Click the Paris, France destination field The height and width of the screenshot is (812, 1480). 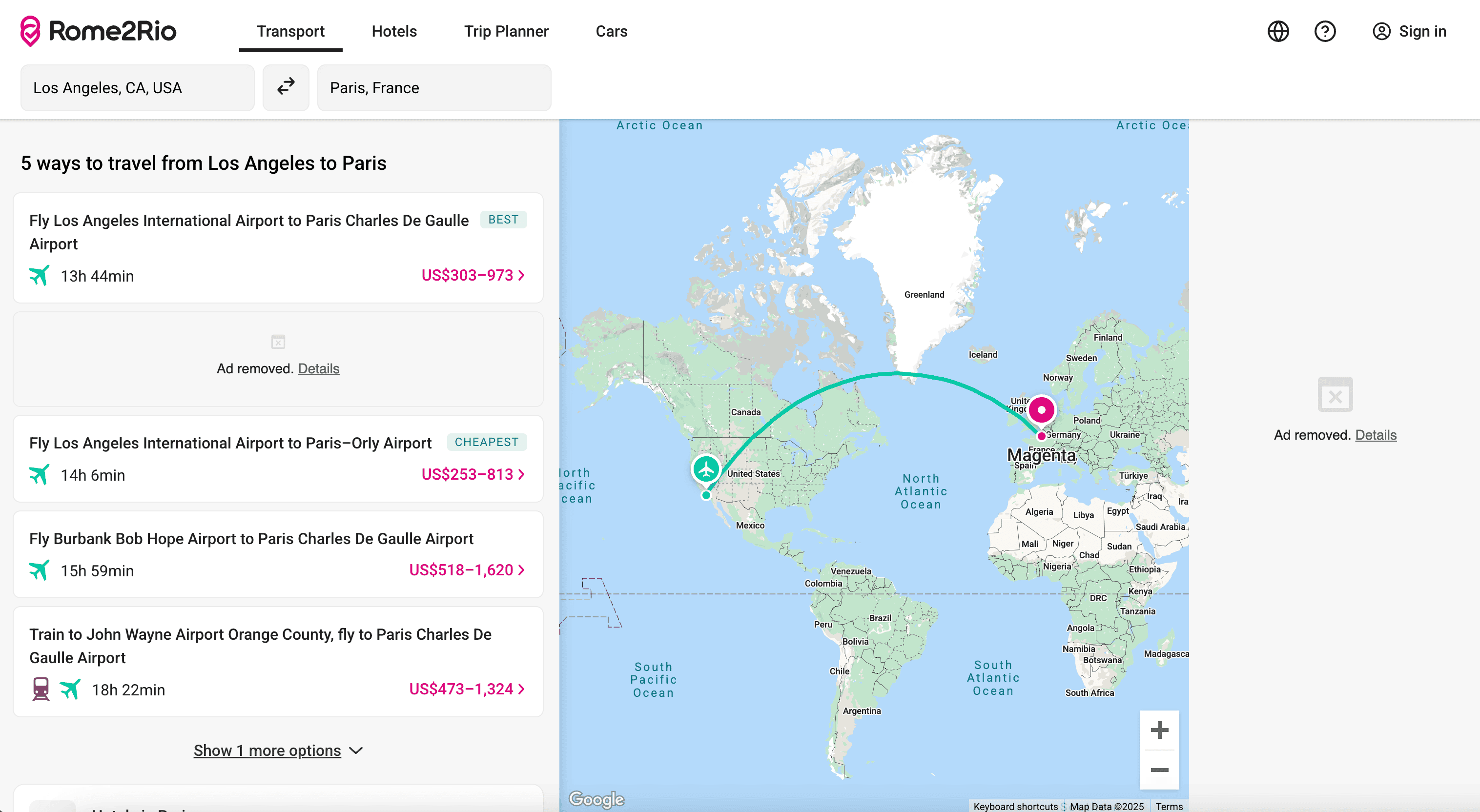tap(434, 88)
